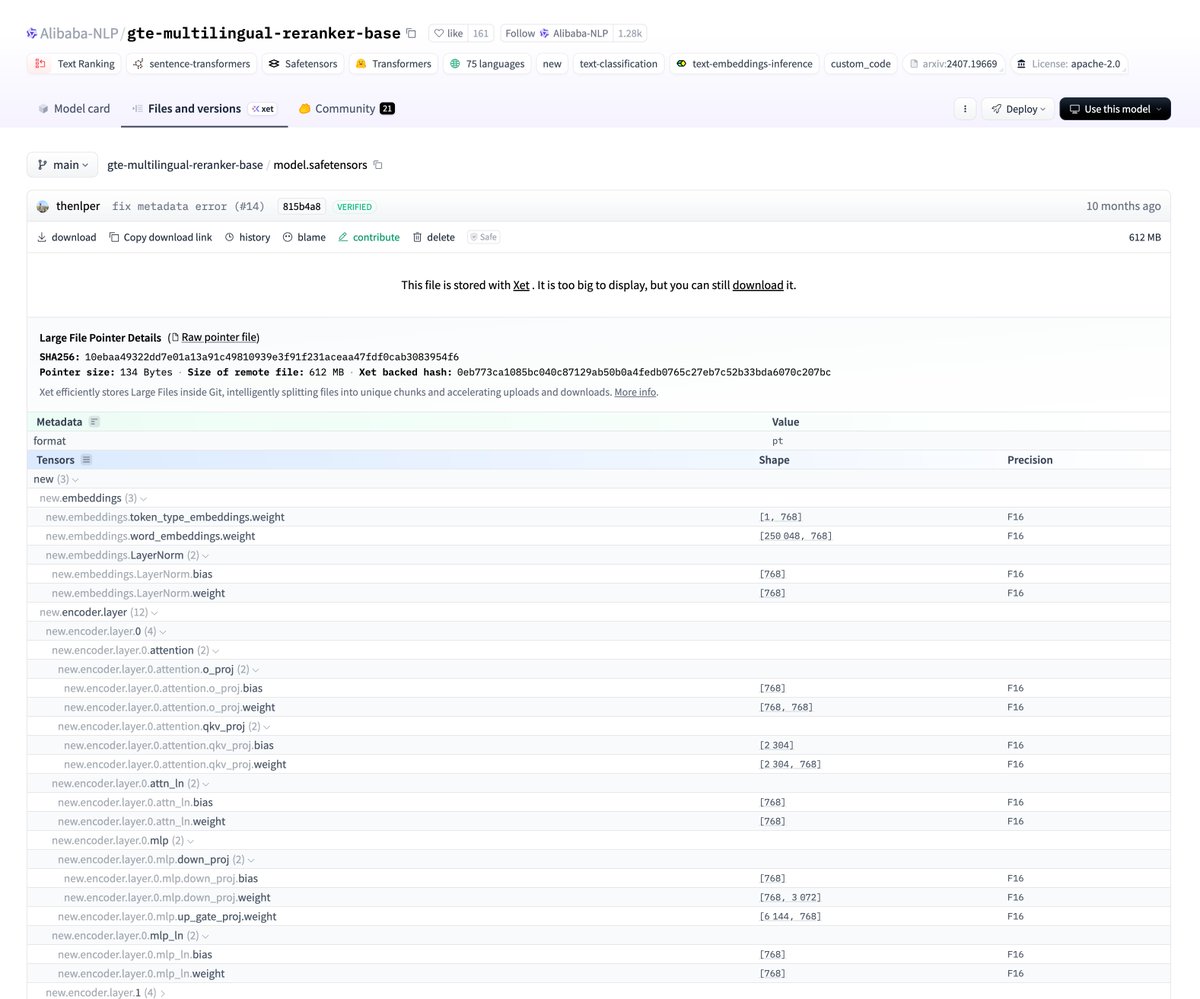
Task: Copy the model.safetensors file path icon
Action: tap(378, 165)
